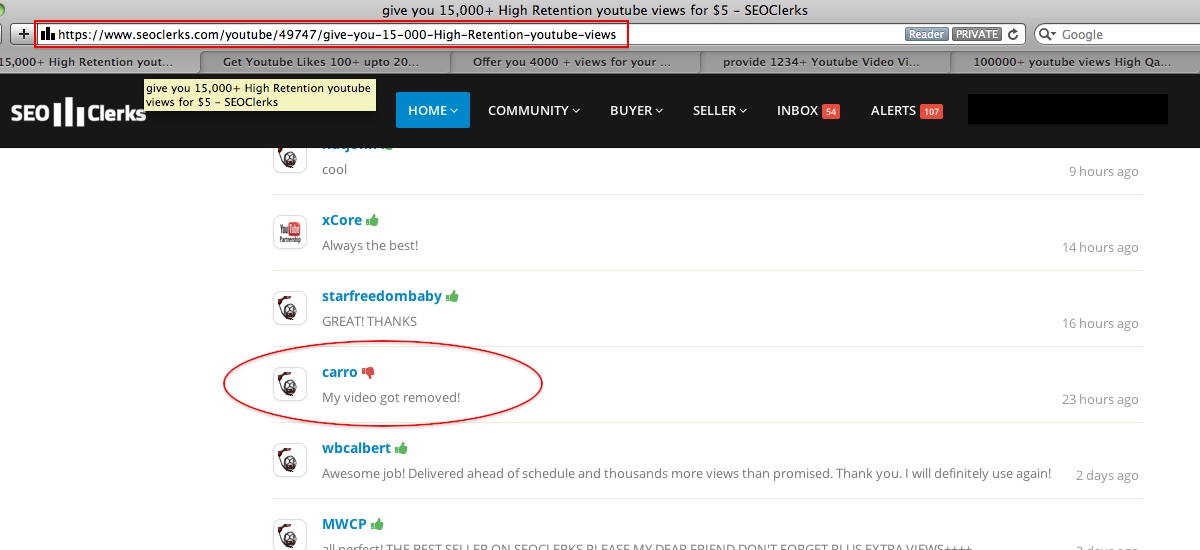Click 'My video got removed!' review text
Viewport: 1200px width, 550px height.
pos(391,398)
